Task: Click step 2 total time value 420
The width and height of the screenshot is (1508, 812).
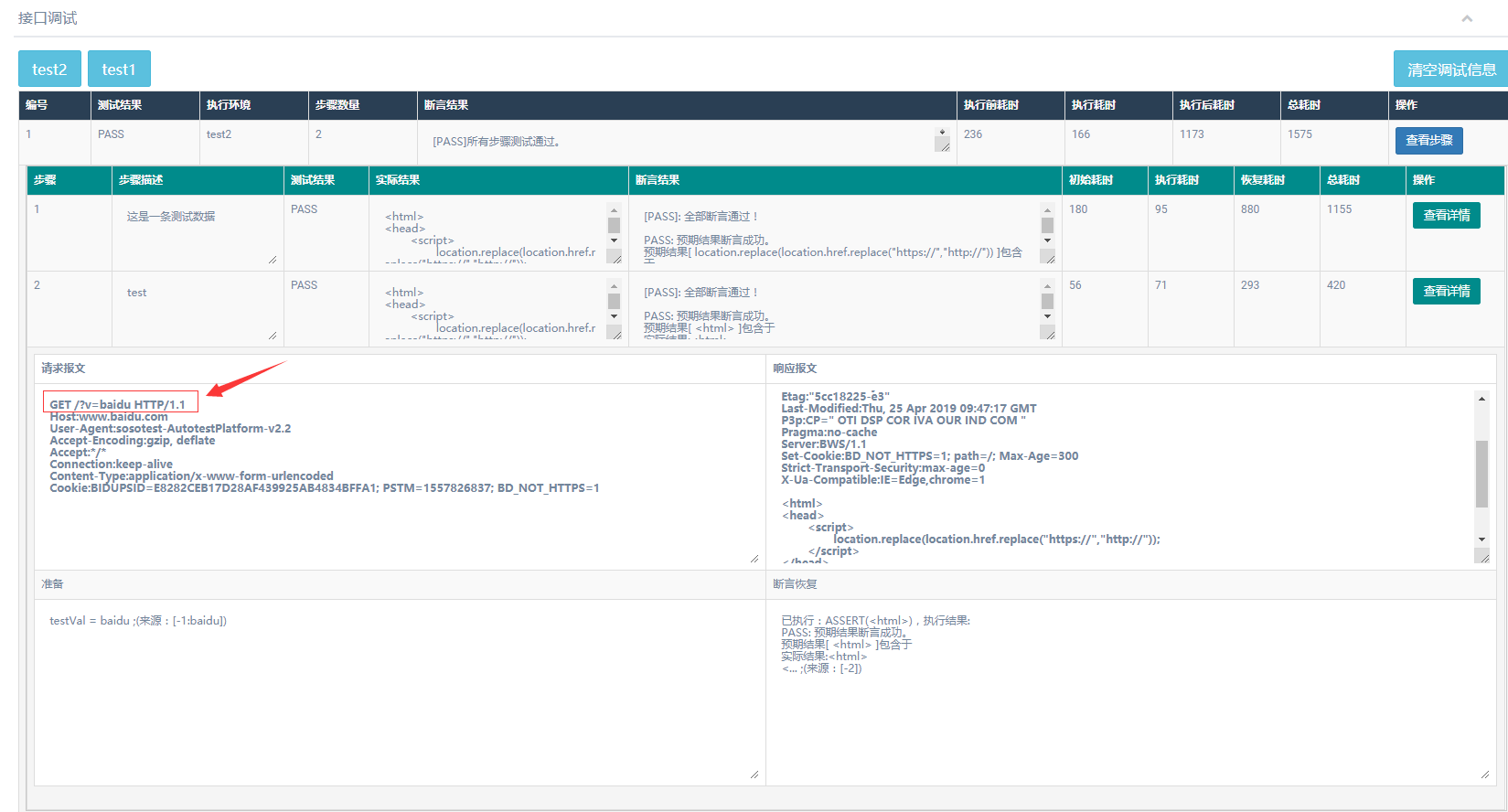Action: (x=1336, y=285)
